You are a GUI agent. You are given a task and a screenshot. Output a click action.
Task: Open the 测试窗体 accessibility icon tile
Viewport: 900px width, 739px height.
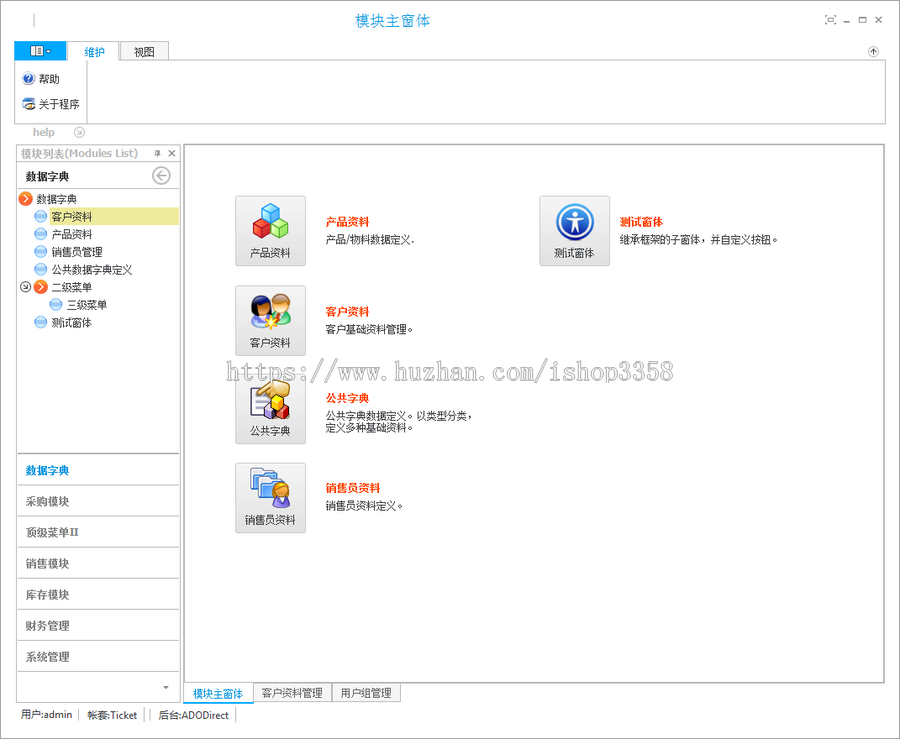pyautogui.click(x=575, y=231)
